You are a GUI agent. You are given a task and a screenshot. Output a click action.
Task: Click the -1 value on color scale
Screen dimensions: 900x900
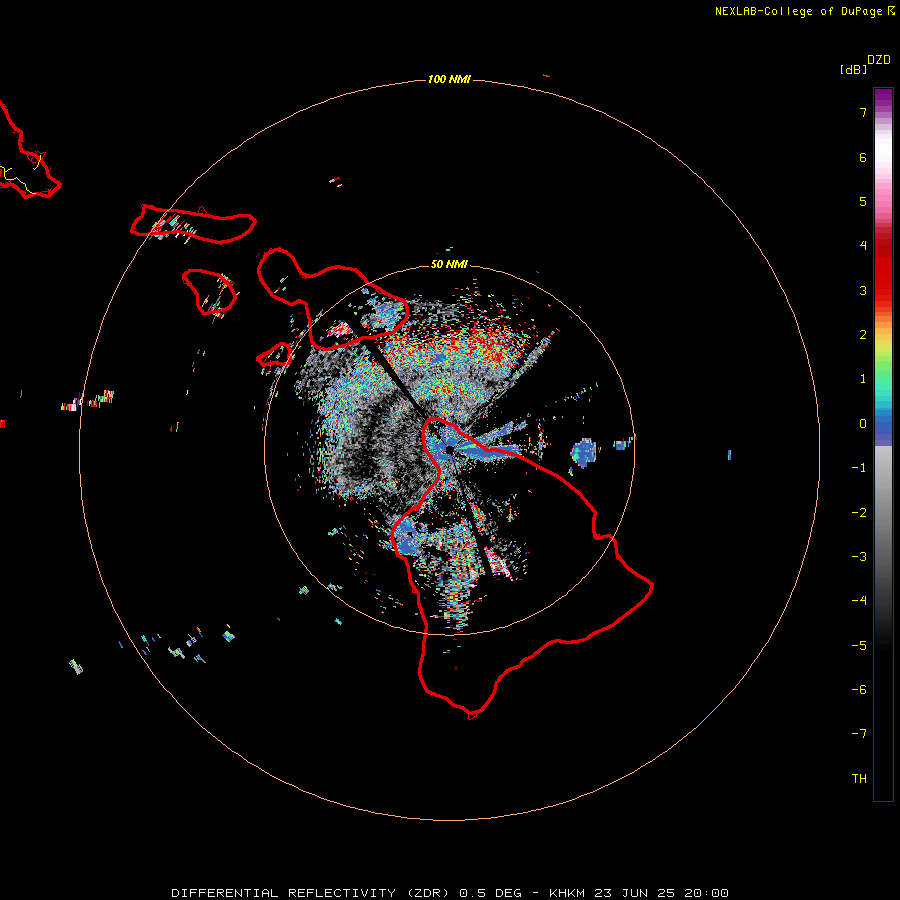(x=859, y=468)
